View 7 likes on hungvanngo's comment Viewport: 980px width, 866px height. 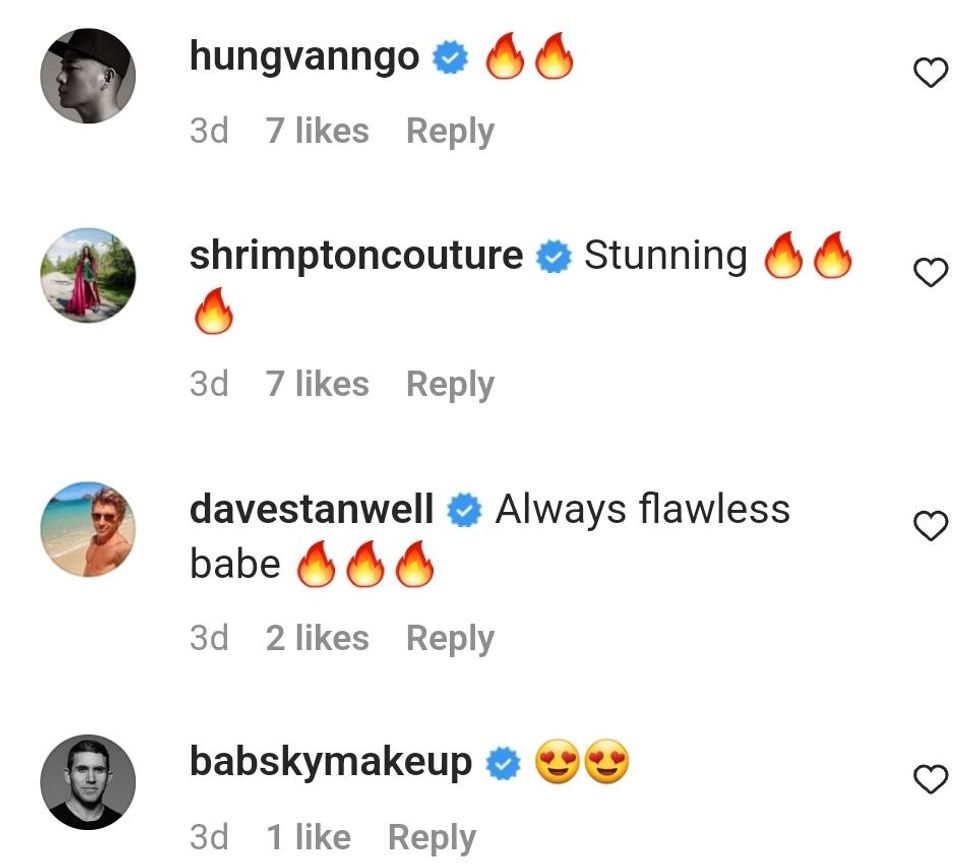pyautogui.click(x=317, y=131)
